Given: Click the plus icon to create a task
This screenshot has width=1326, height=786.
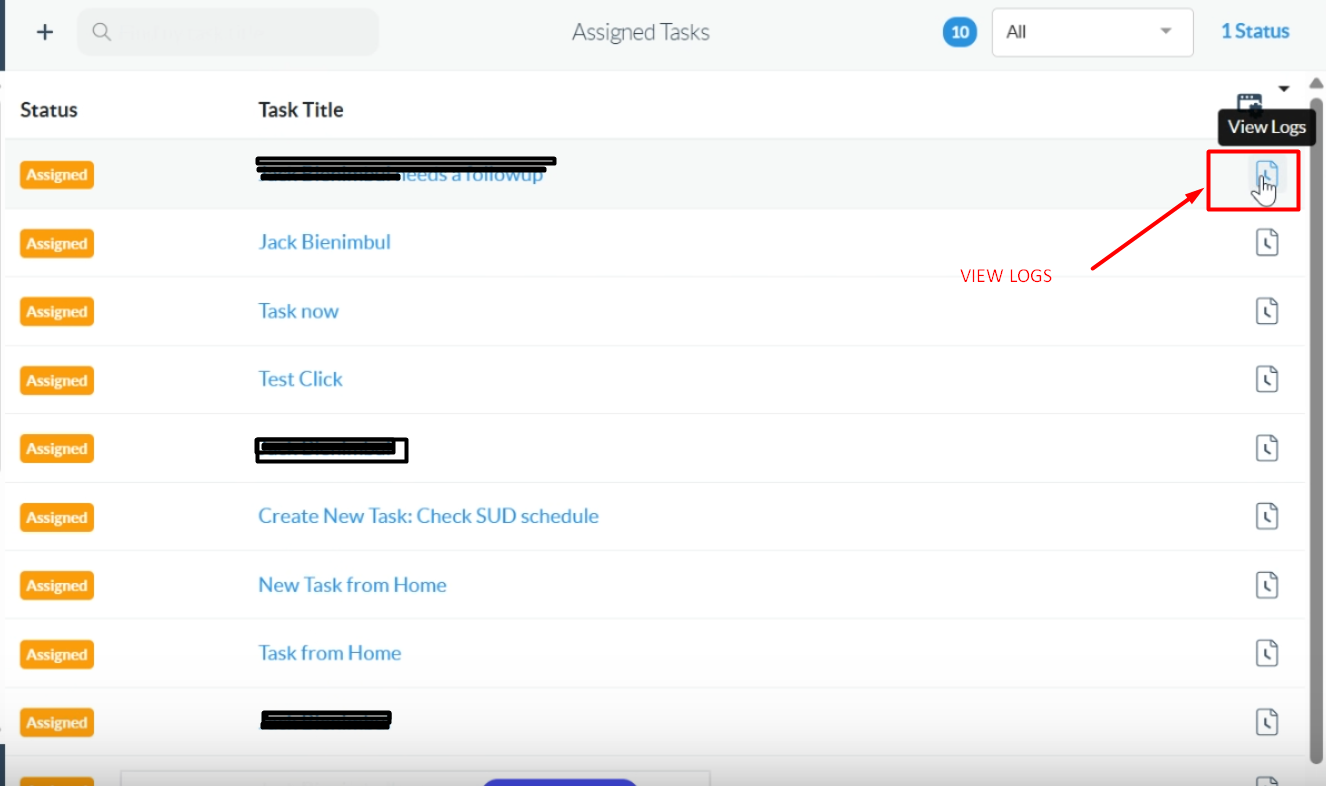Looking at the screenshot, I should 44,31.
